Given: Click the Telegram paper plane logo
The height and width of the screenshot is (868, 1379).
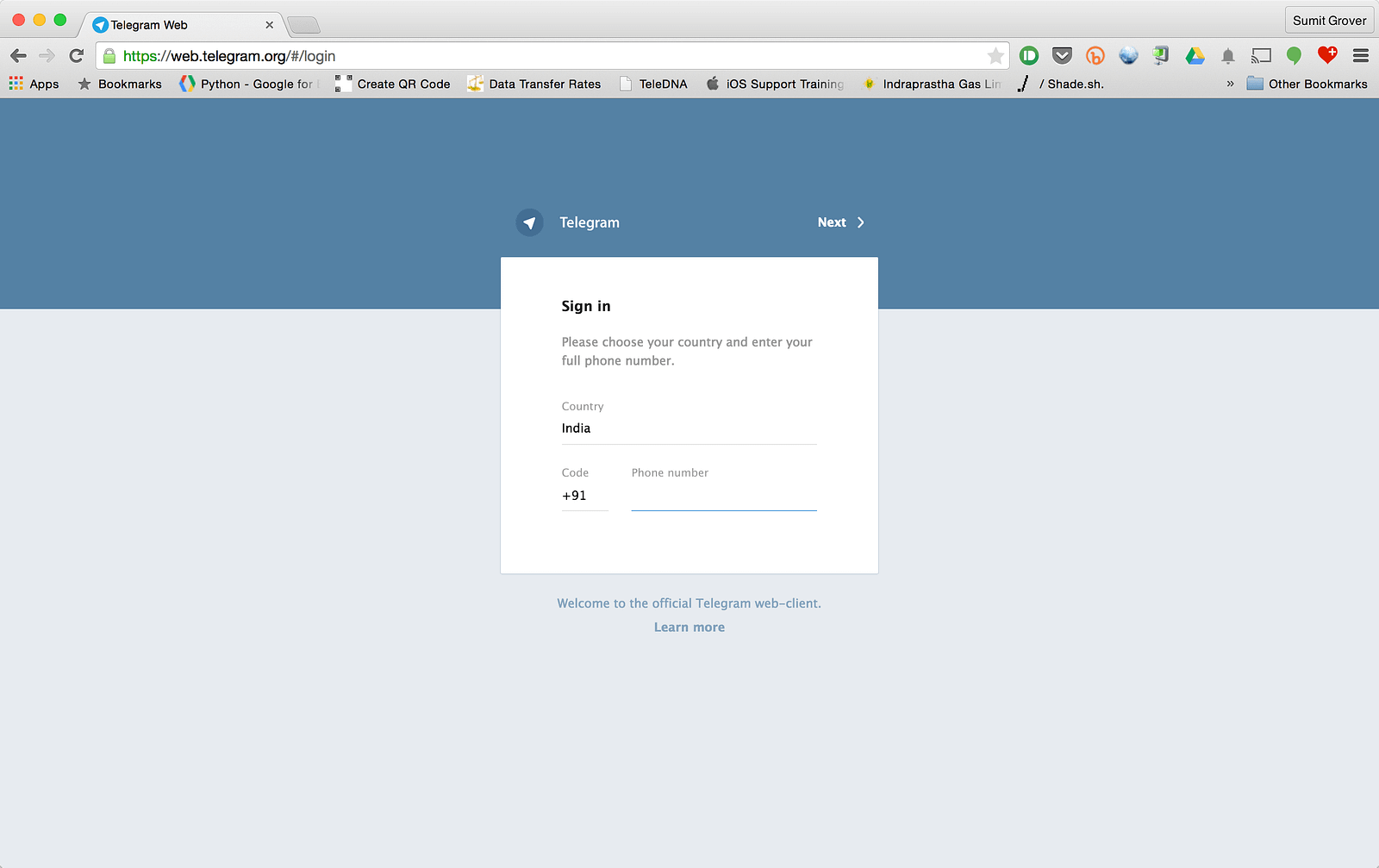Looking at the screenshot, I should tap(529, 222).
